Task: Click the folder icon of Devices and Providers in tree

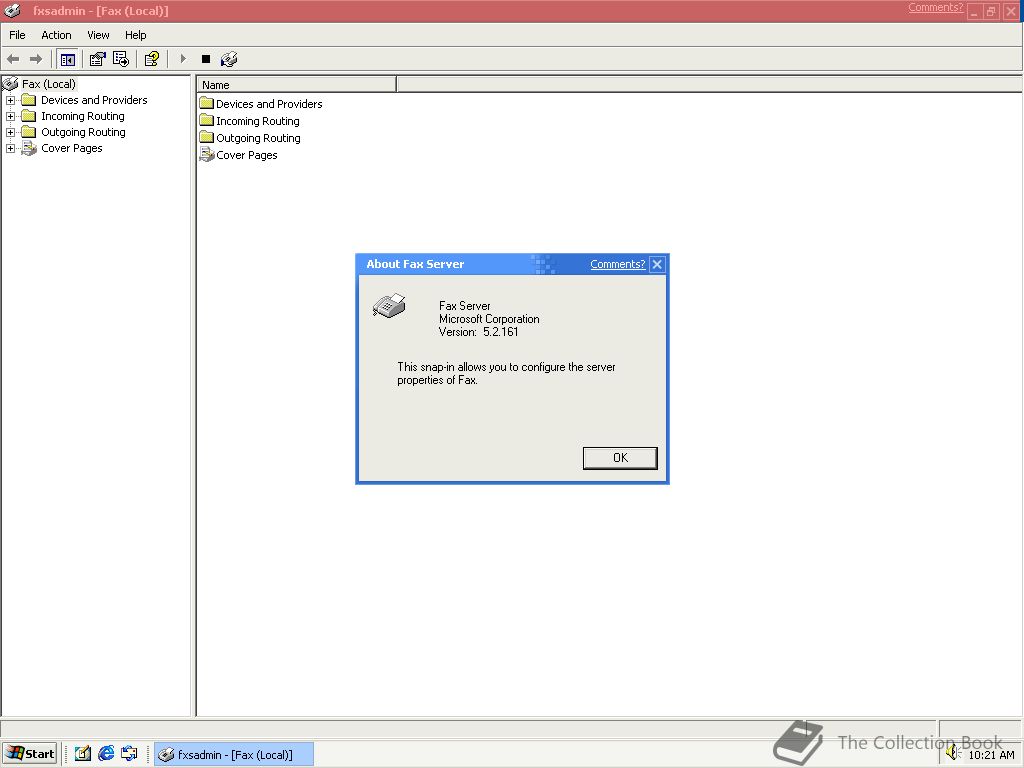Action: pos(29,100)
